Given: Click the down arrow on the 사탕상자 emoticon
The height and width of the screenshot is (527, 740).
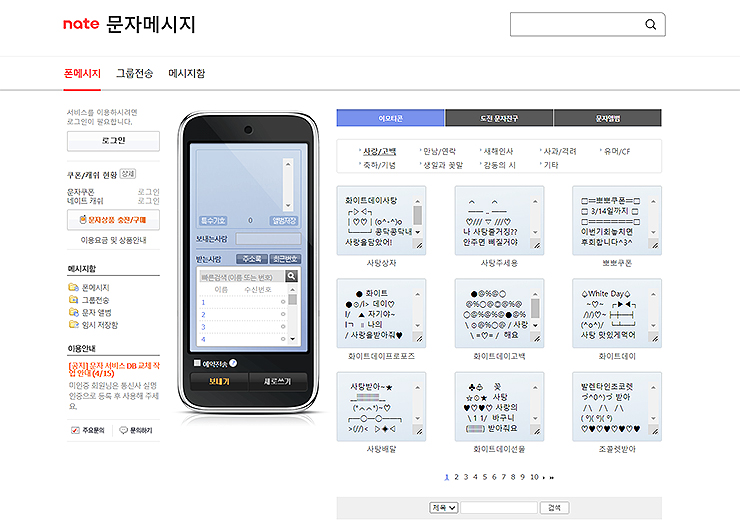Looking at the screenshot, I should click(418, 232).
